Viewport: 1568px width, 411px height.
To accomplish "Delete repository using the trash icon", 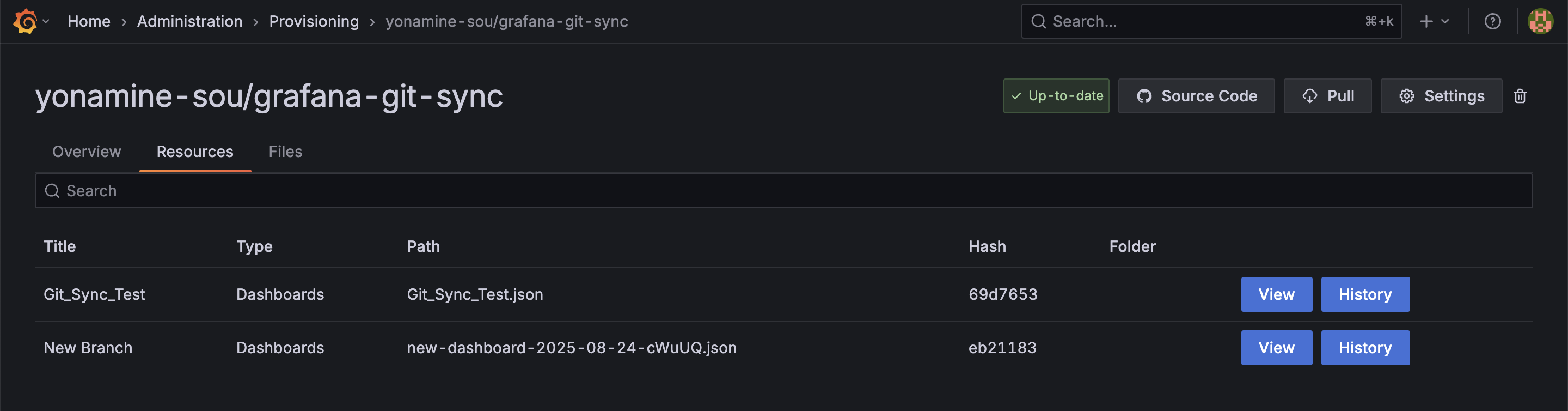I will coord(1520,96).
